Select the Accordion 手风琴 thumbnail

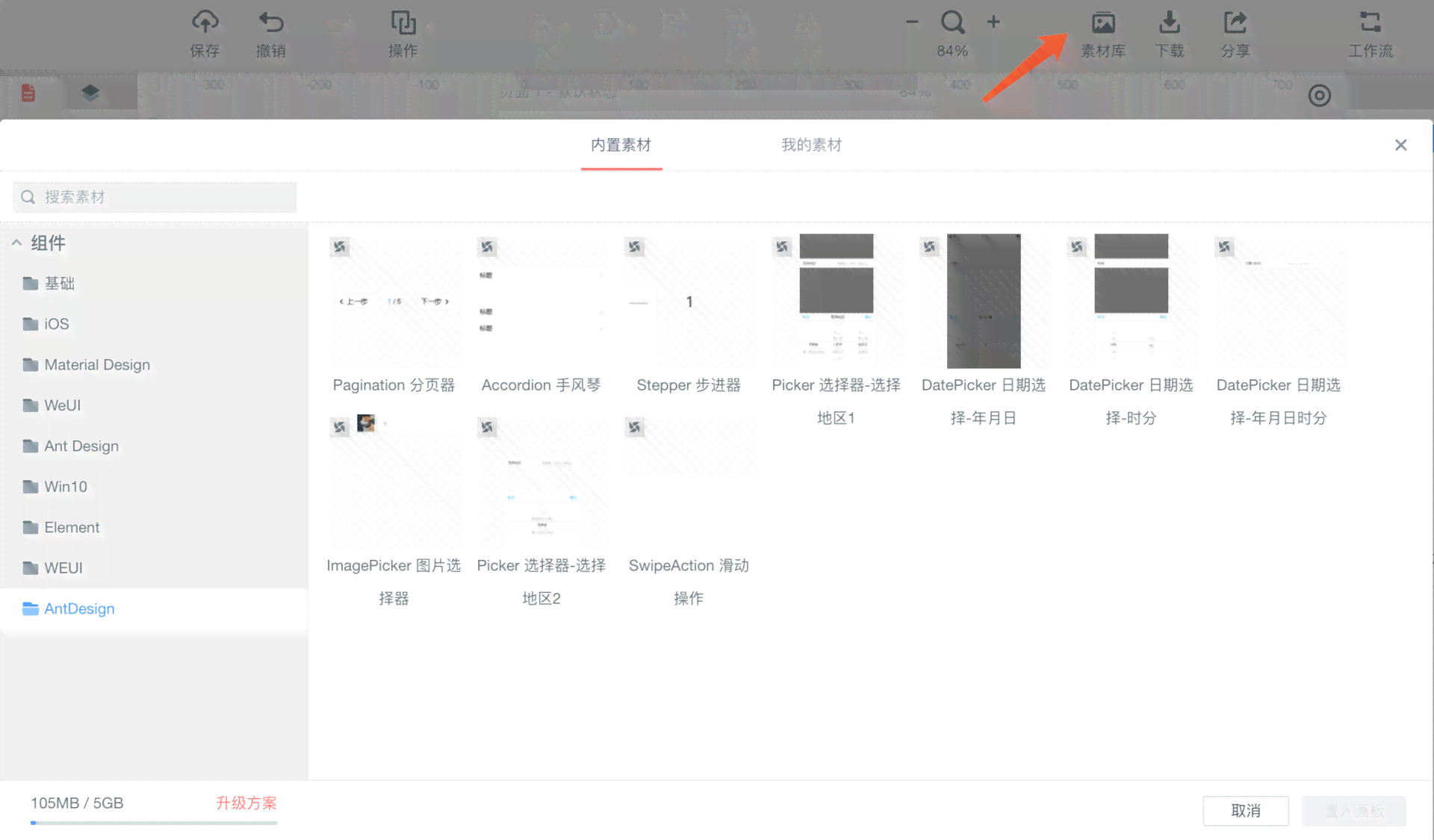541,301
